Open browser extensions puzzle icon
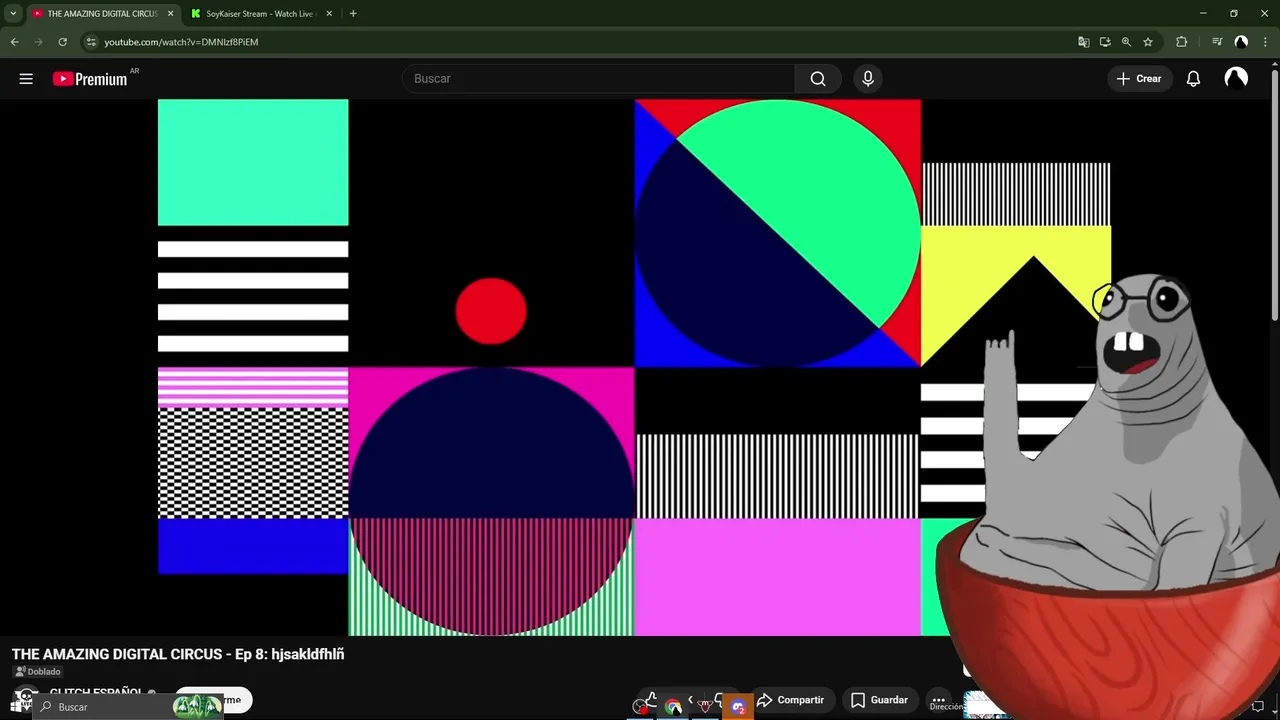Screen dimensions: 1280x720 (1181, 42)
